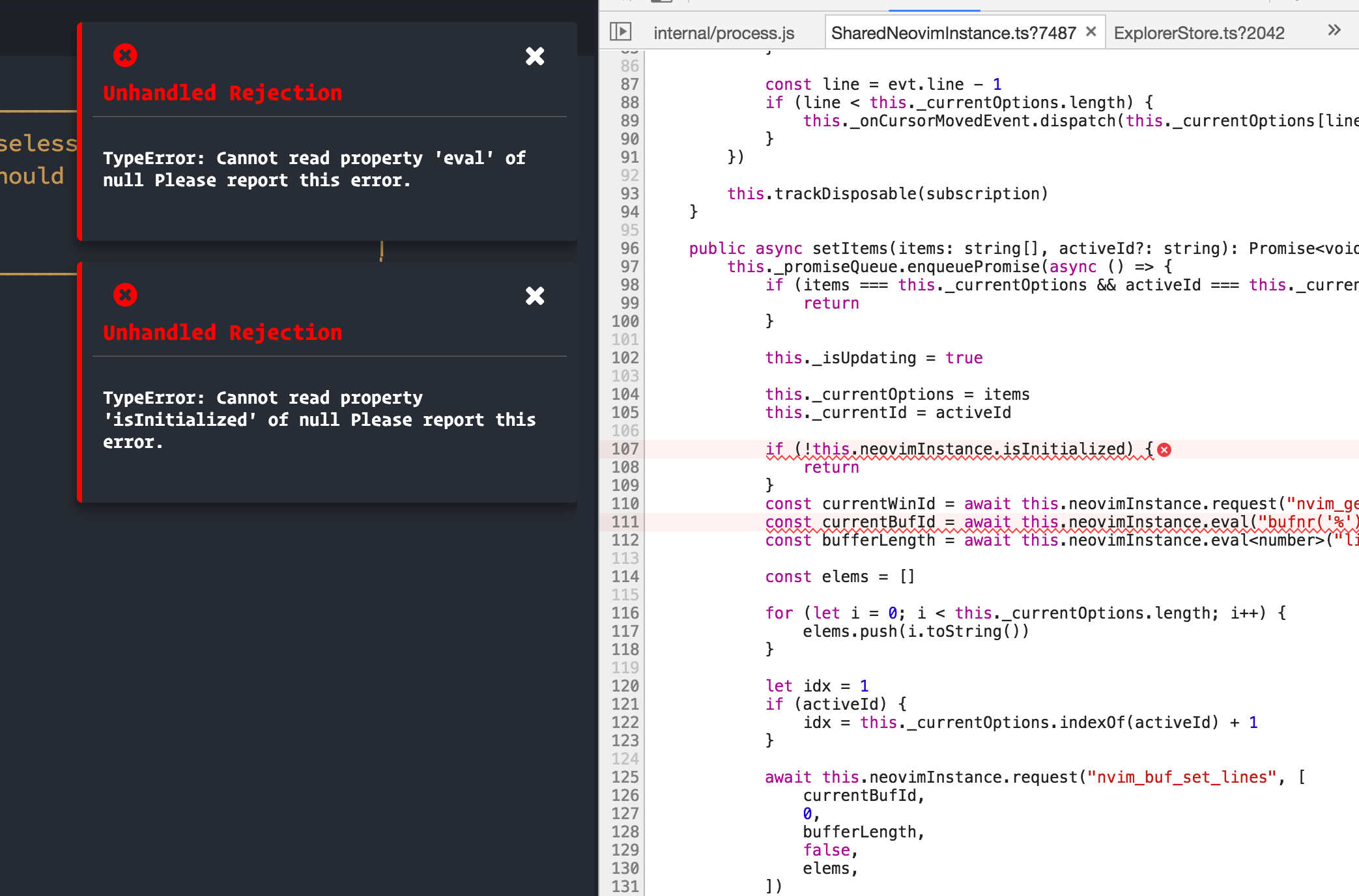The height and width of the screenshot is (896, 1359).
Task: Switch to the internal/process.js tab
Action: click(723, 33)
